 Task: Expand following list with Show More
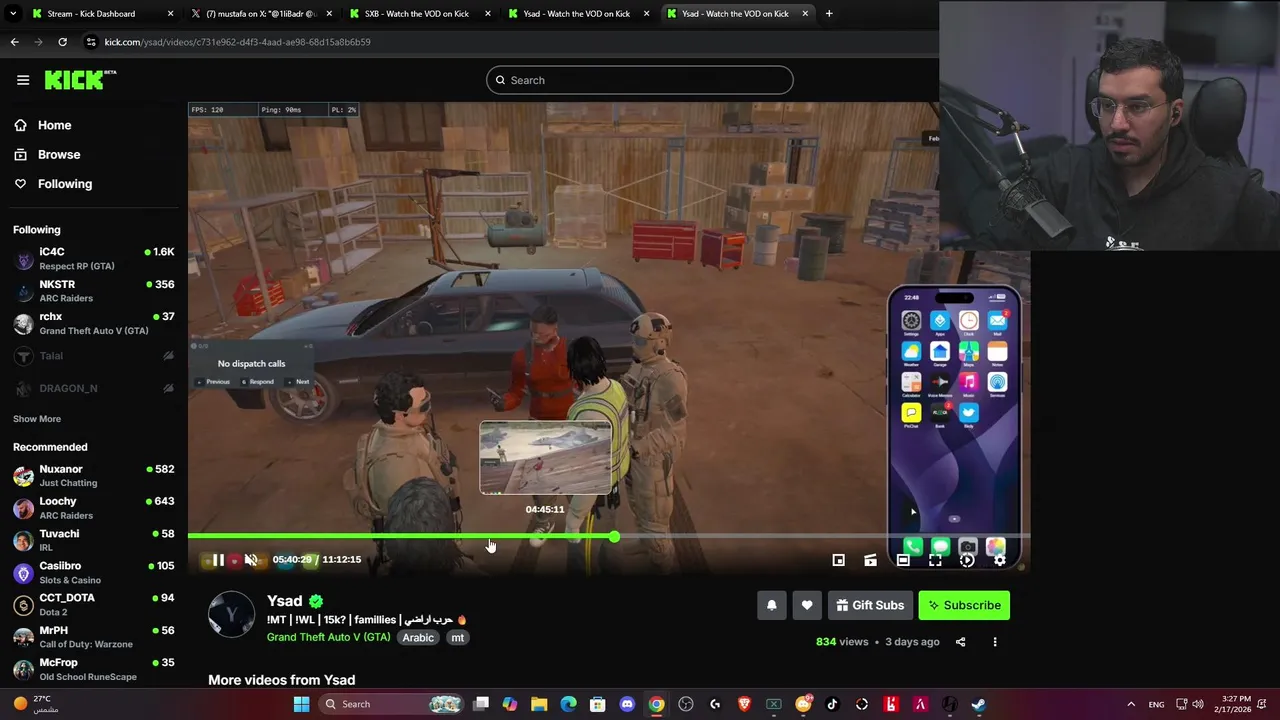tap(37, 419)
